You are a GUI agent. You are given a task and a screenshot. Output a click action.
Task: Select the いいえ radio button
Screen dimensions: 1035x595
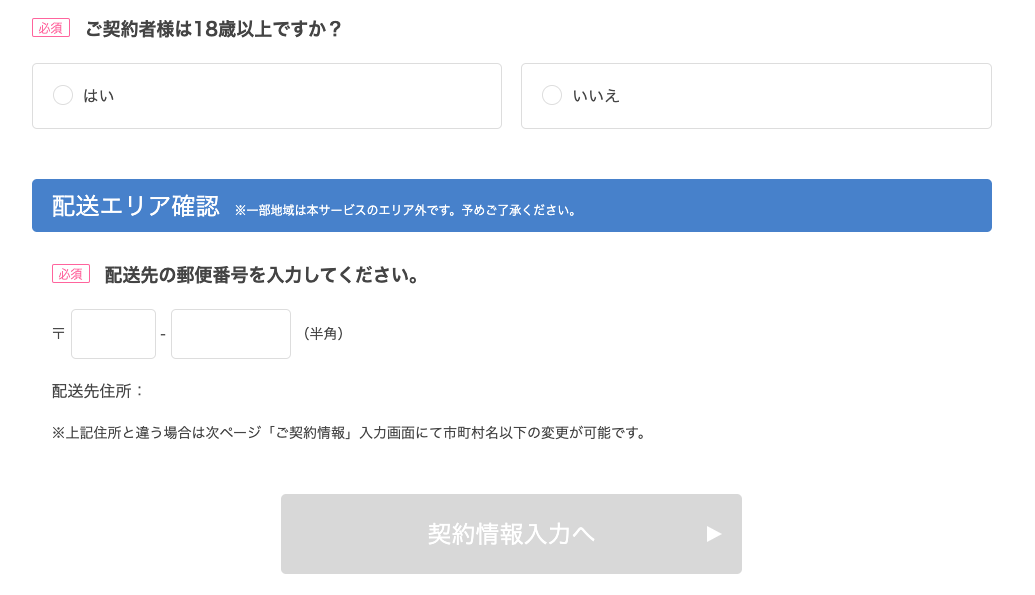tap(552, 95)
